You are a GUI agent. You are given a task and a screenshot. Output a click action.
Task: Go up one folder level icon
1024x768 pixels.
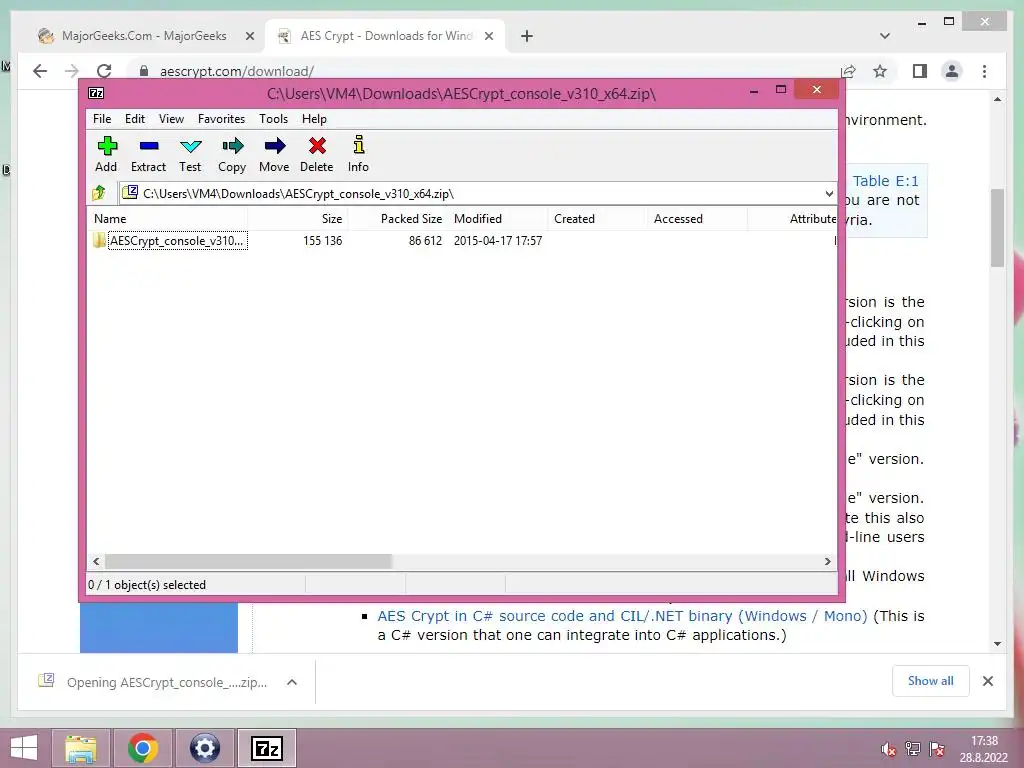pyautogui.click(x=99, y=193)
